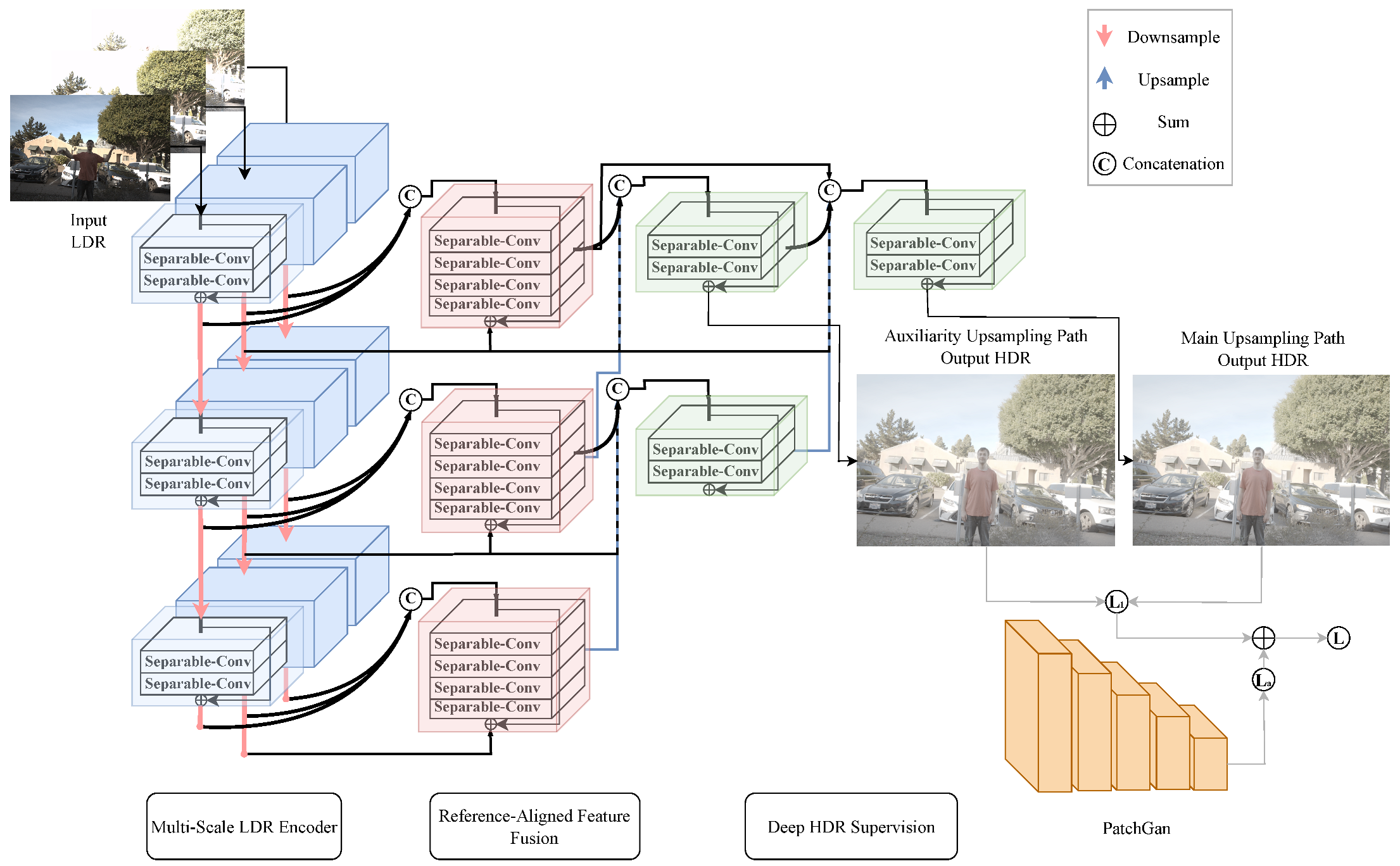The image size is (1400, 866).
Task: Select the Deep HDR Supervision label box
Action: [x=850, y=826]
